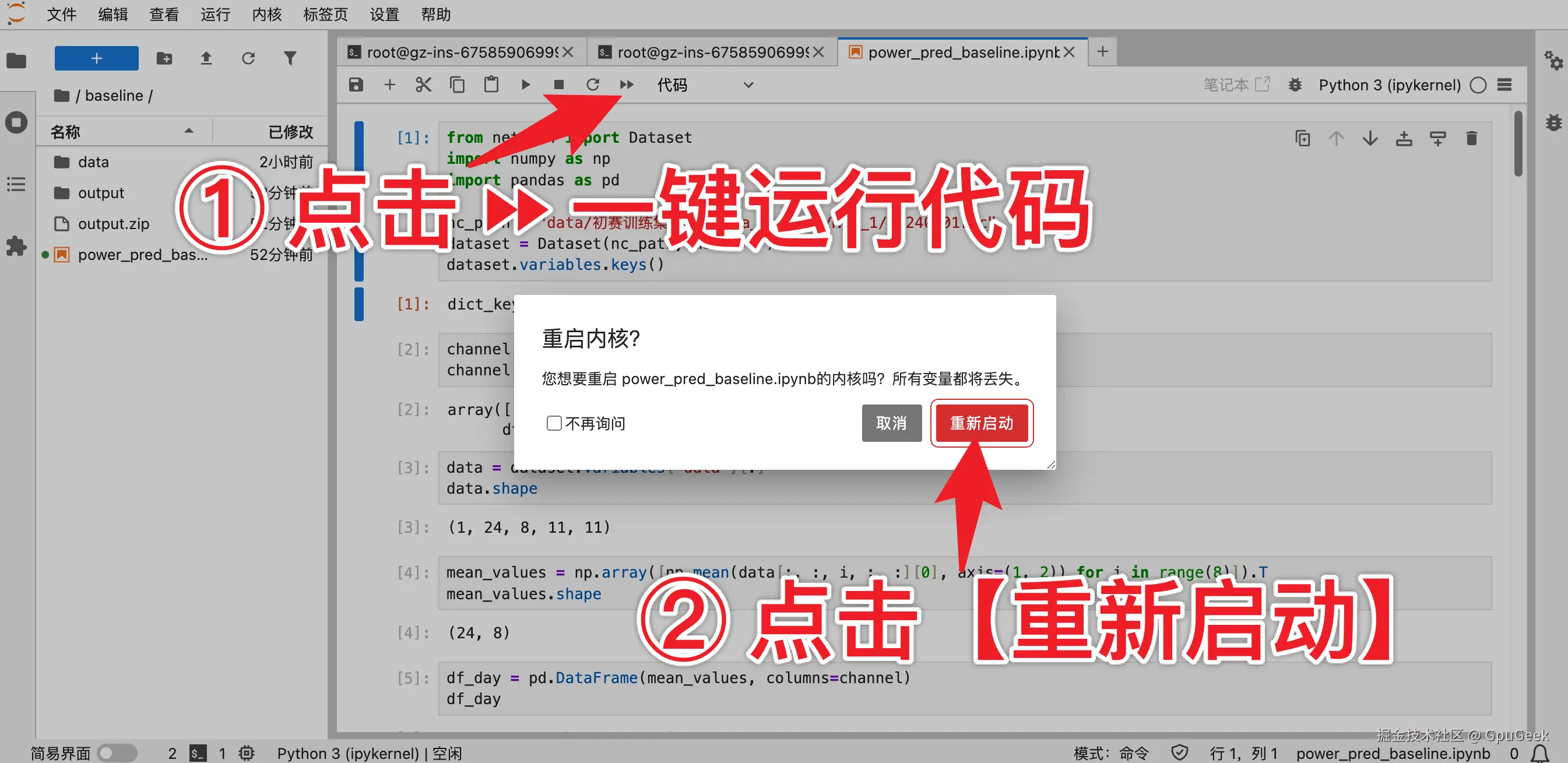Switch to first root terminal tab

pos(462,52)
